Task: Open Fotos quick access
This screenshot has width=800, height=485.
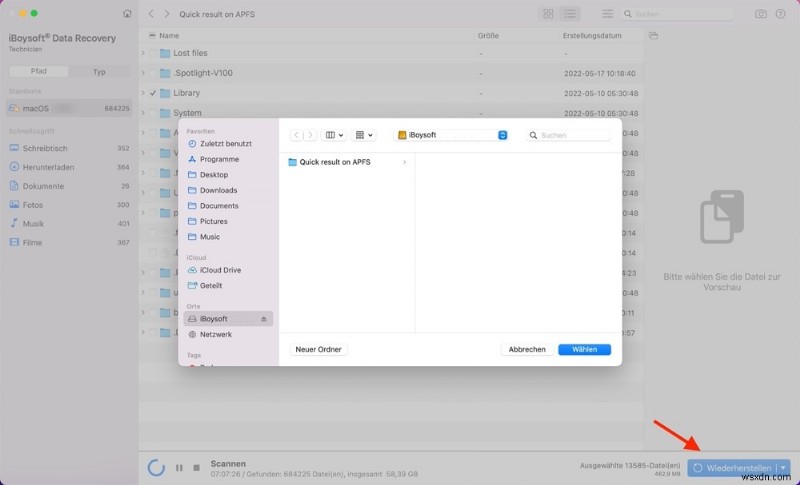Action: (69, 205)
